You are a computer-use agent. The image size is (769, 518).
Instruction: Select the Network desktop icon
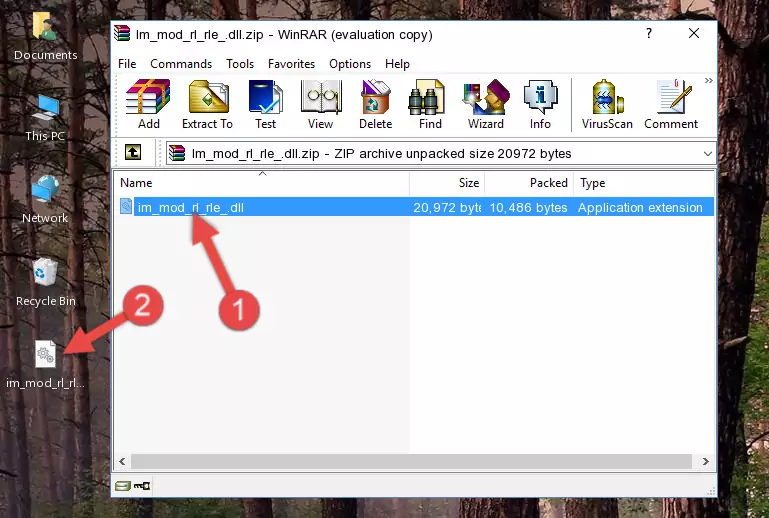pyautogui.click(x=45, y=200)
